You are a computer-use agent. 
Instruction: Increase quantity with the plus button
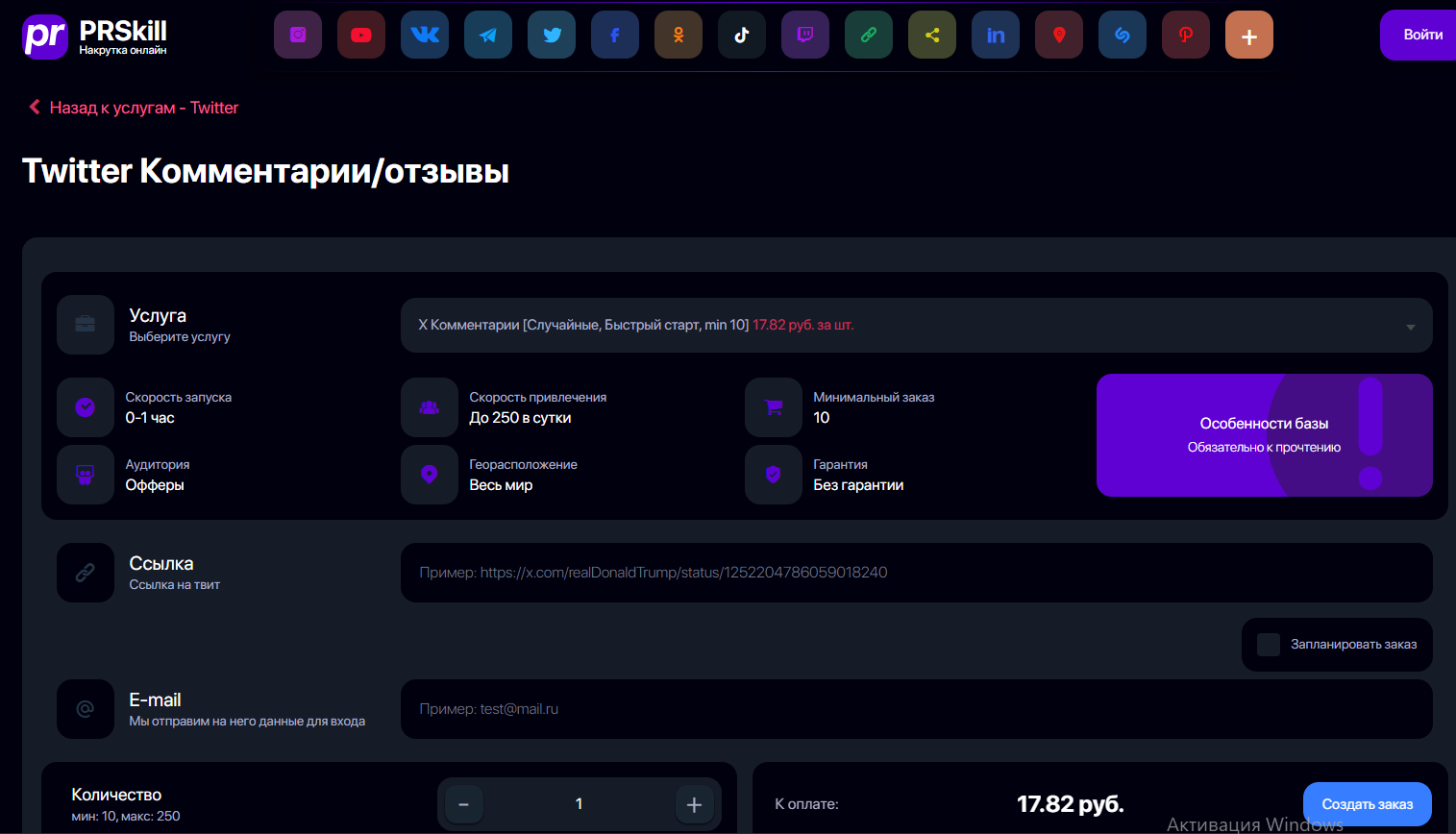(x=695, y=804)
